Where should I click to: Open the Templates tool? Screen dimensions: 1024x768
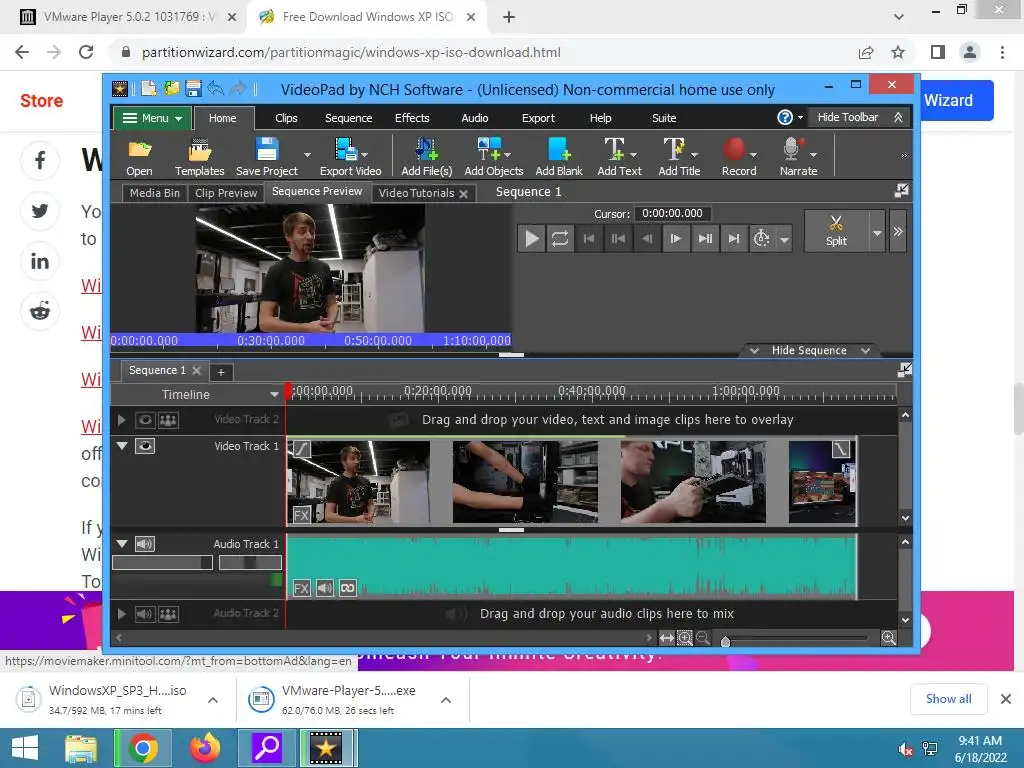point(199,157)
